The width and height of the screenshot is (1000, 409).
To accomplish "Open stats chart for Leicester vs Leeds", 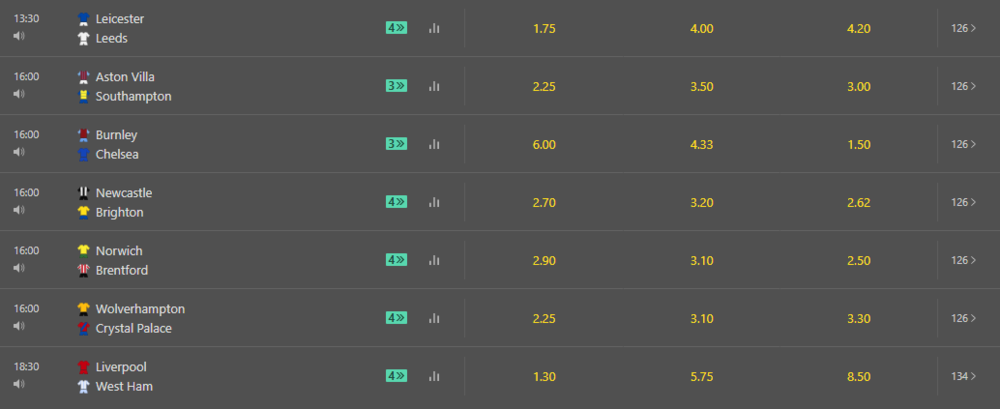I will 434,28.
